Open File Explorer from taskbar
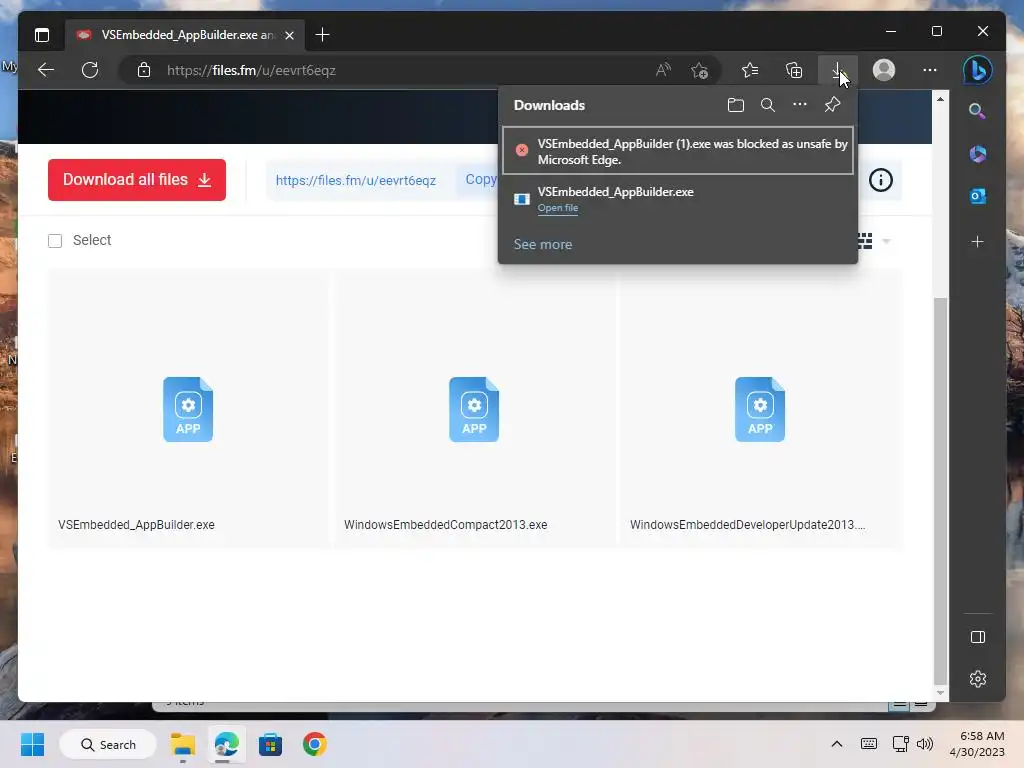The width and height of the screenshot is (1024, 768). pyautogui.click(x=183, y=744)
